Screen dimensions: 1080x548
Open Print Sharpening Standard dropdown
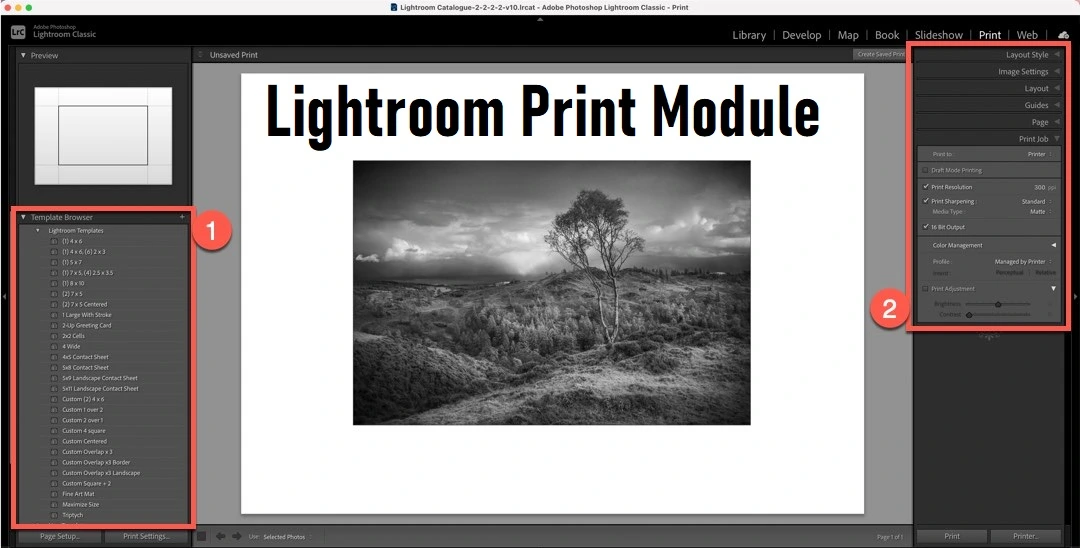[x=1037, y=202]
